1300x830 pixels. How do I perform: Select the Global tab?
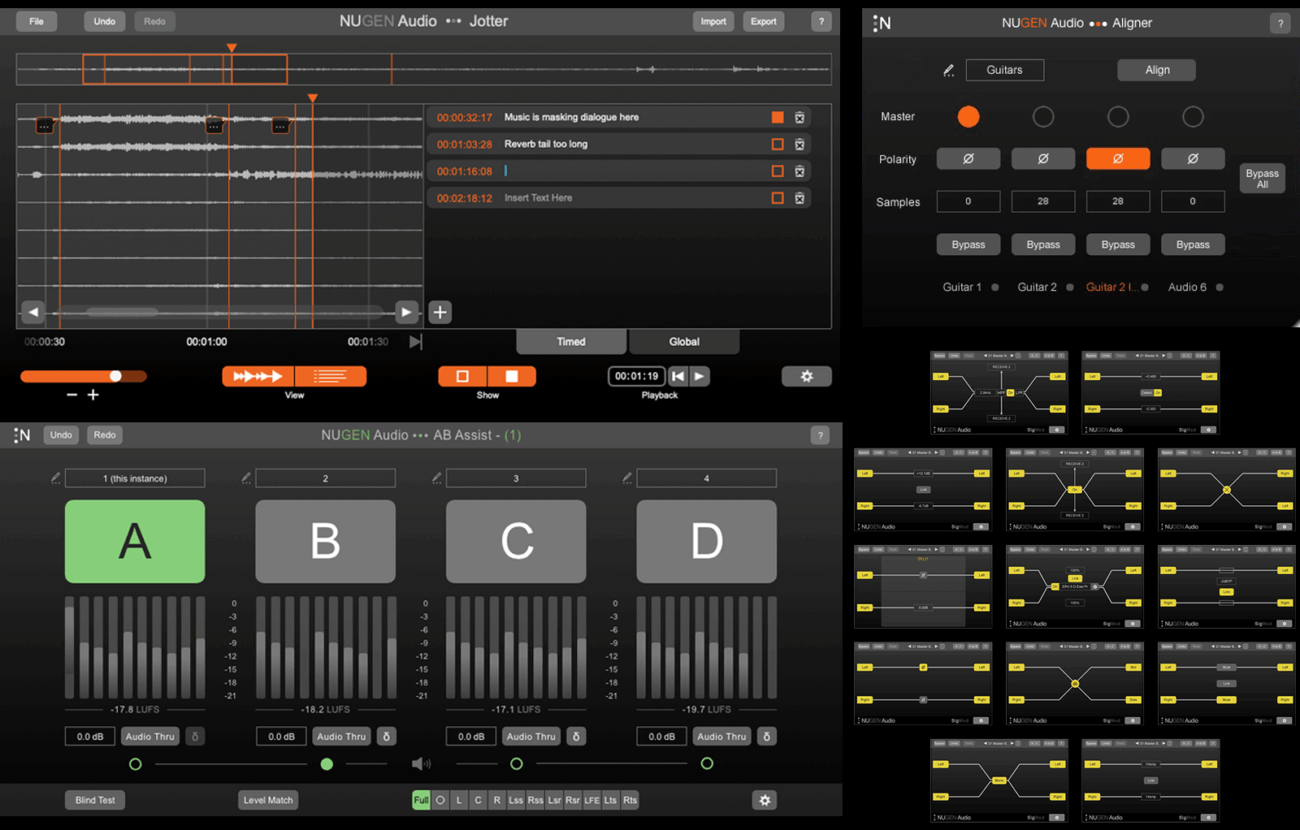click(x=684, y=342)
